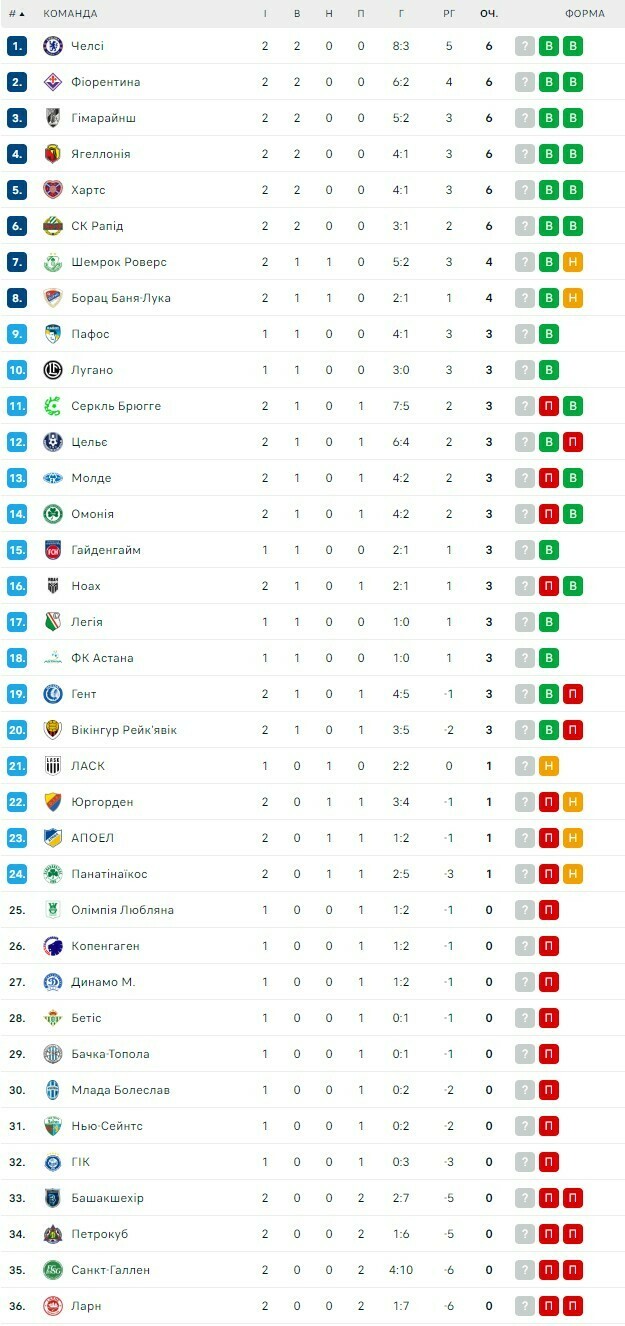Sort standings by ОЧ. points column
The height and width of the screenshot is (1326, 625).
pos(489,14)
